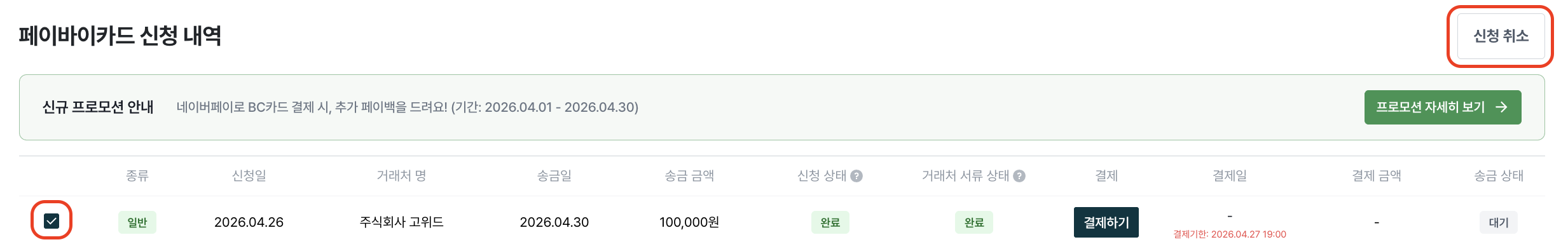
Task: Click the 송금 금액 column header
Action: click(x=689, y=176)
